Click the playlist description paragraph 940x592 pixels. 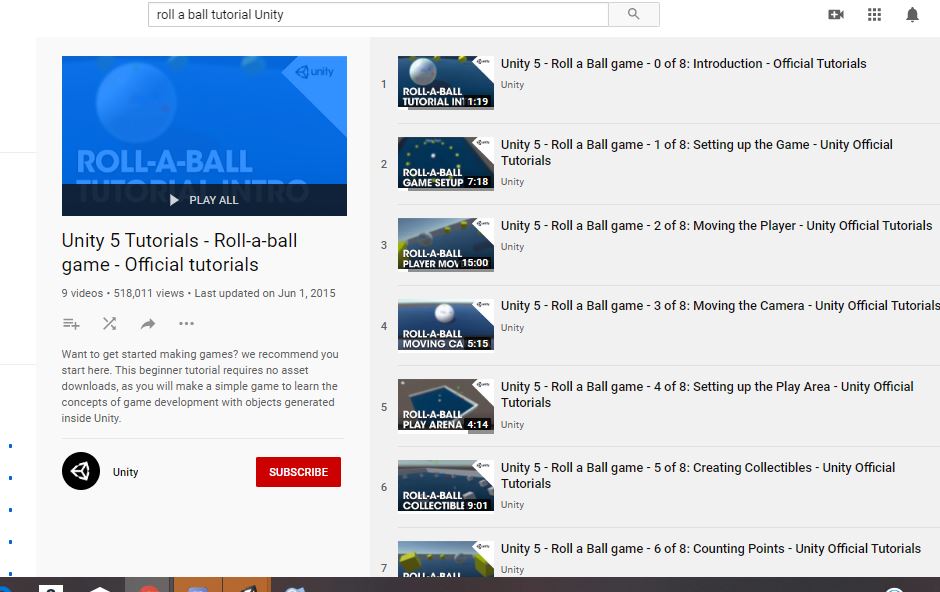click(x=200, y=386)
